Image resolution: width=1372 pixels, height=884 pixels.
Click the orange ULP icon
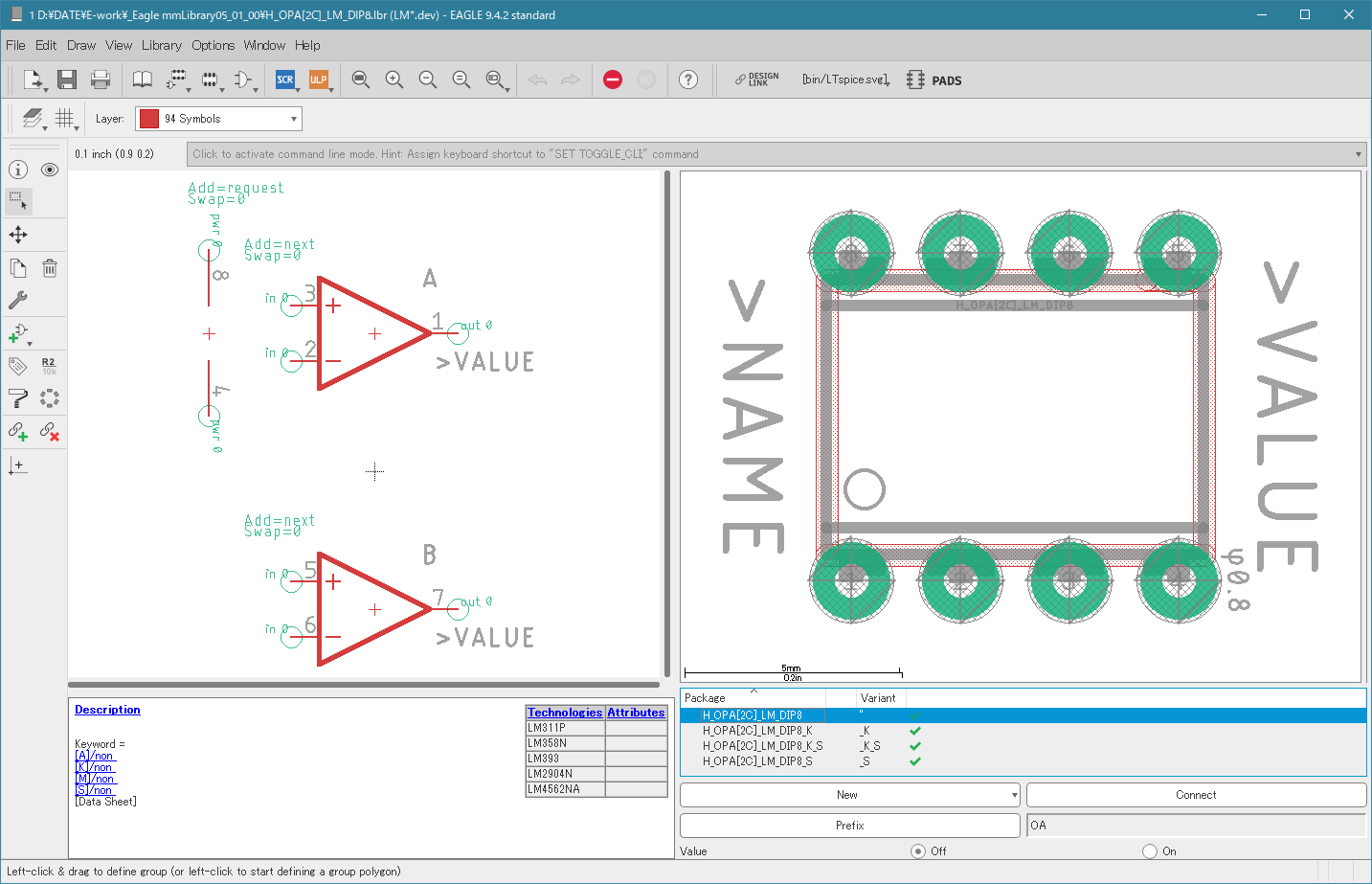(x=318, y=79)
